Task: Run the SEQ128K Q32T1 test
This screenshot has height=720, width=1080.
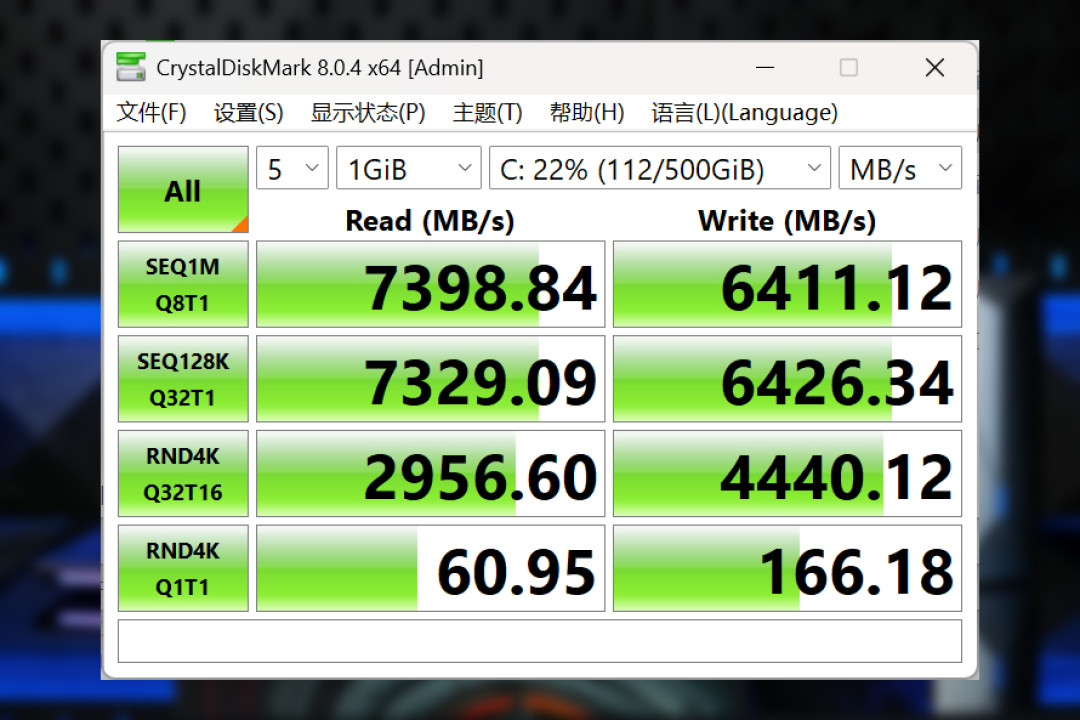Action: click(183, 379)
